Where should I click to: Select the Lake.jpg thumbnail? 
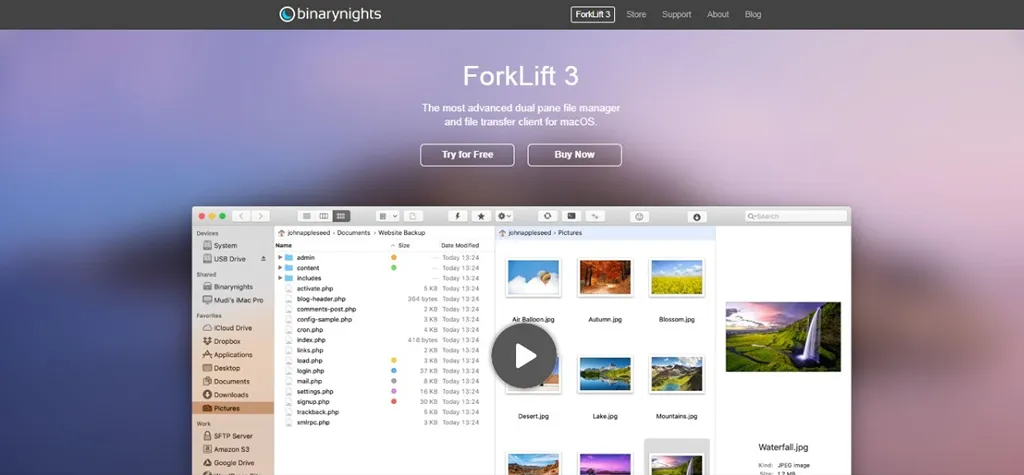point(605,374)
